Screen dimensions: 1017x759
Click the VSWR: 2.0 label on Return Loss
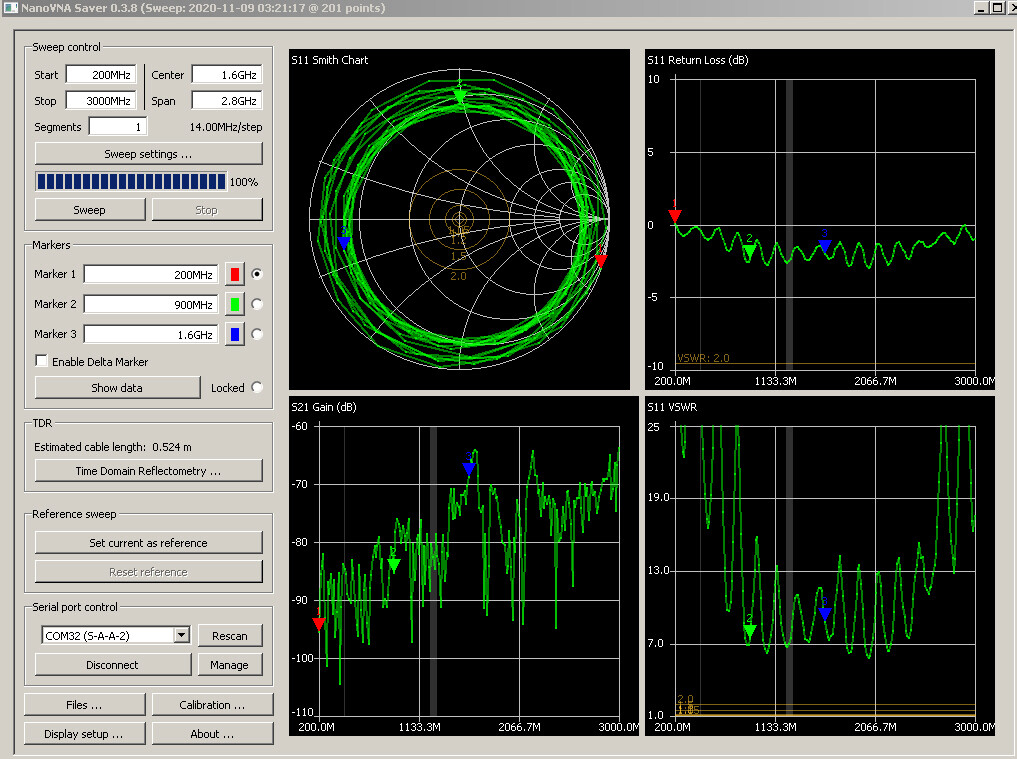[x=703, y=358]
